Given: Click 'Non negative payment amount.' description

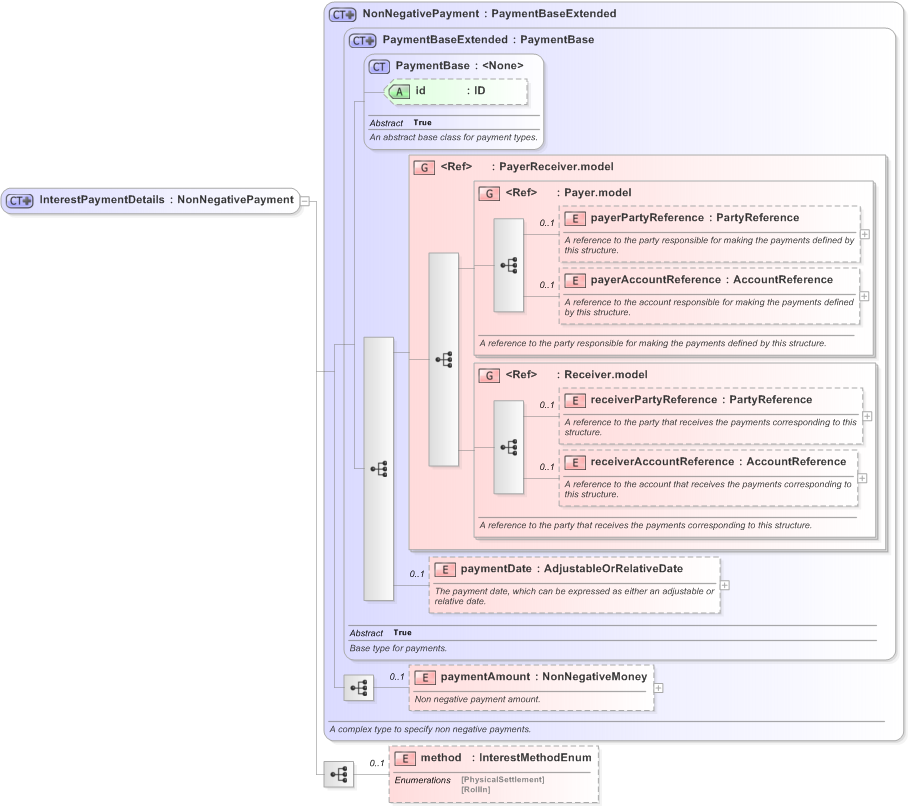Looking at the screenshot, I should 477,699.
